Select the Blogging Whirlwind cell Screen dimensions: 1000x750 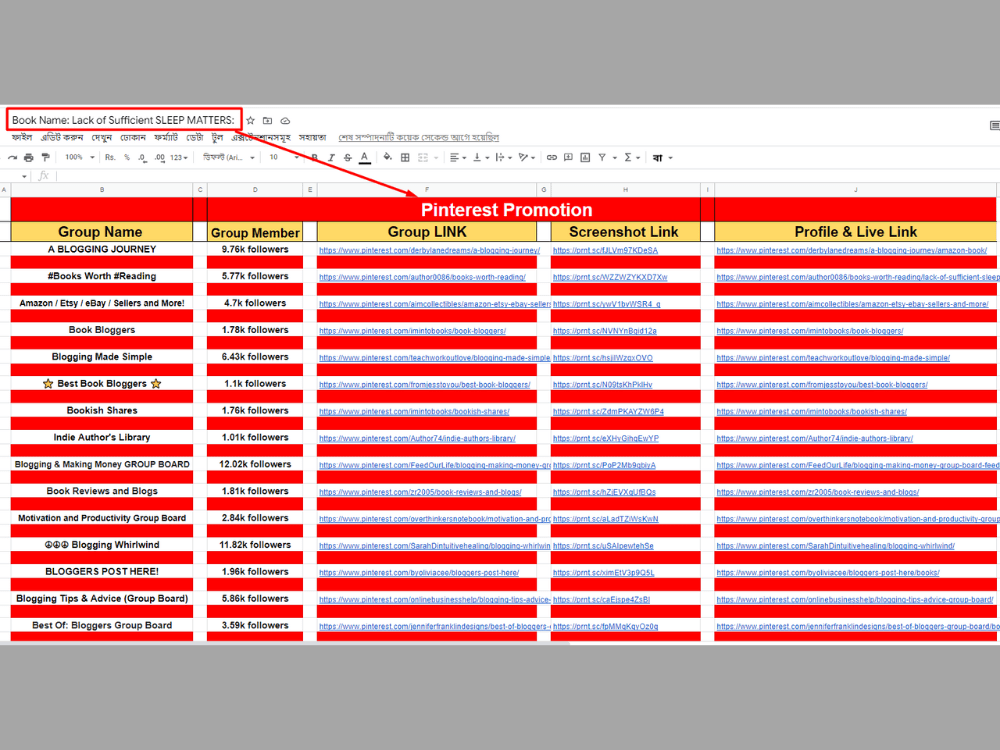(101, 544)
